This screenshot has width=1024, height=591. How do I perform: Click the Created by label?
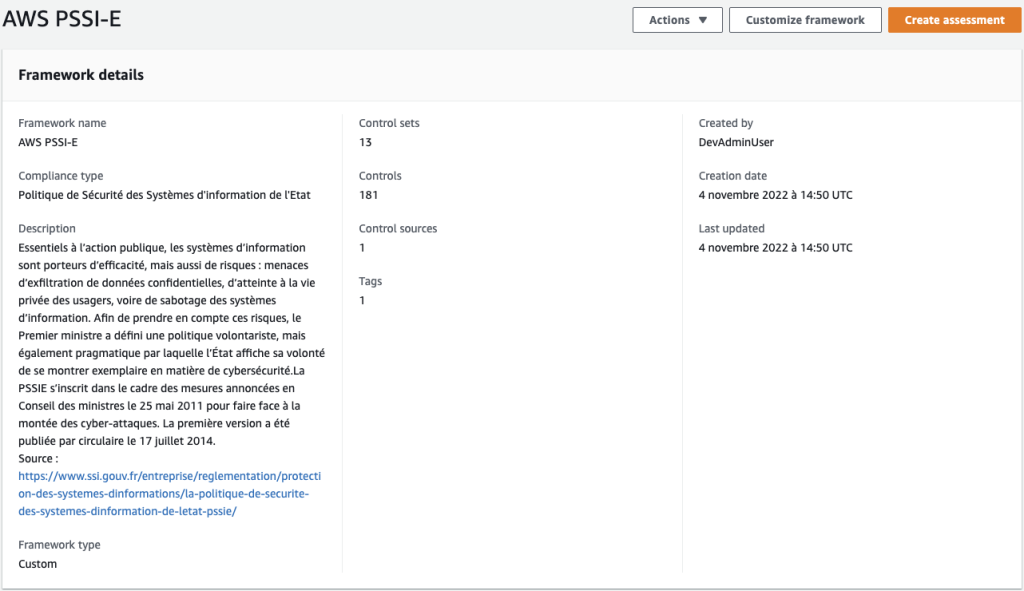point(726,123)
